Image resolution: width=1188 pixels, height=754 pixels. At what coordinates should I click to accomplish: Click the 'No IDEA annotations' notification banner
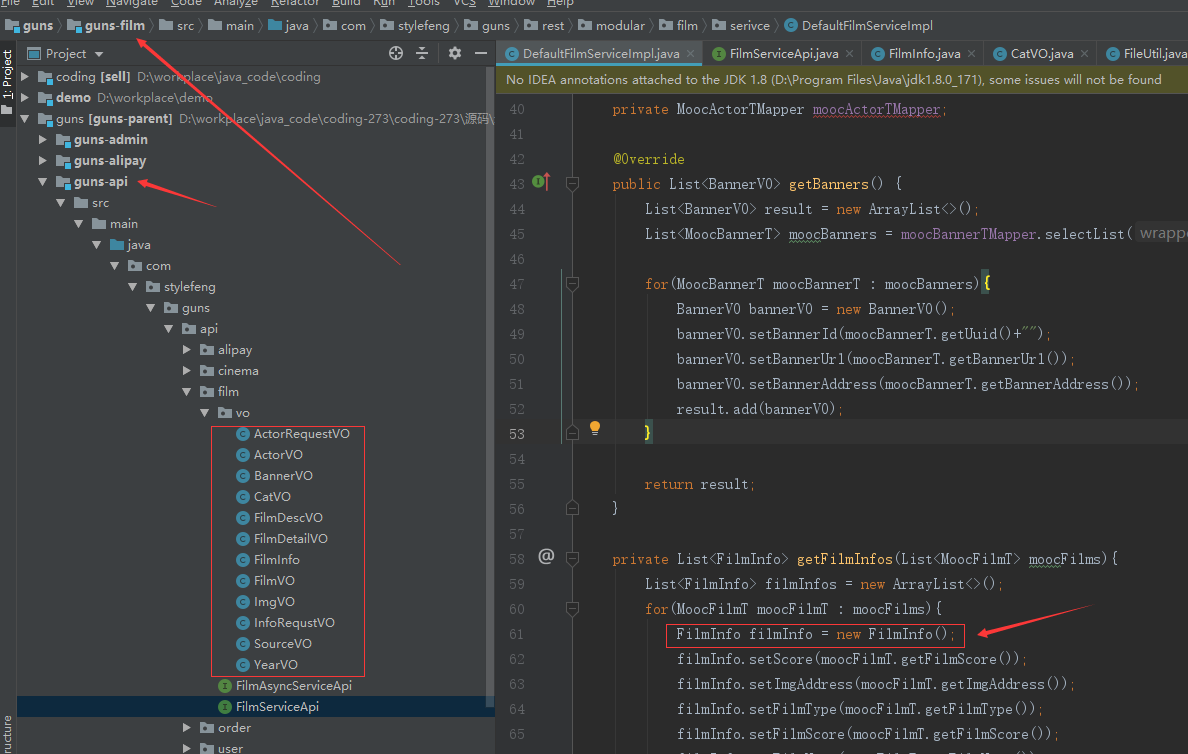point(842,80)
